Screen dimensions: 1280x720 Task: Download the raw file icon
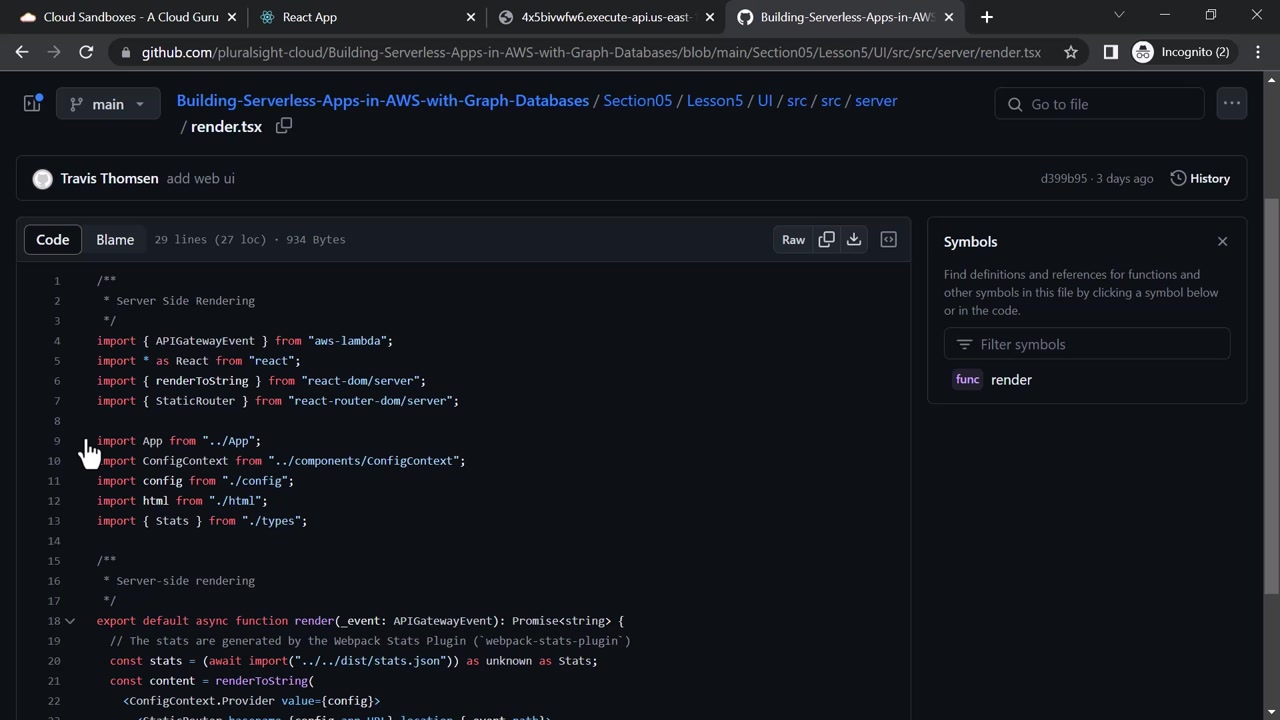[x=854, y=239]
